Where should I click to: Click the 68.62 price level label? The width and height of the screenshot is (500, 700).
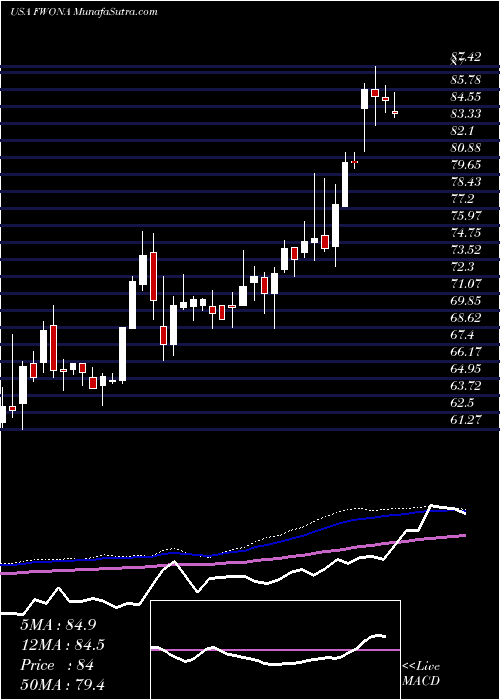(466, 317)
